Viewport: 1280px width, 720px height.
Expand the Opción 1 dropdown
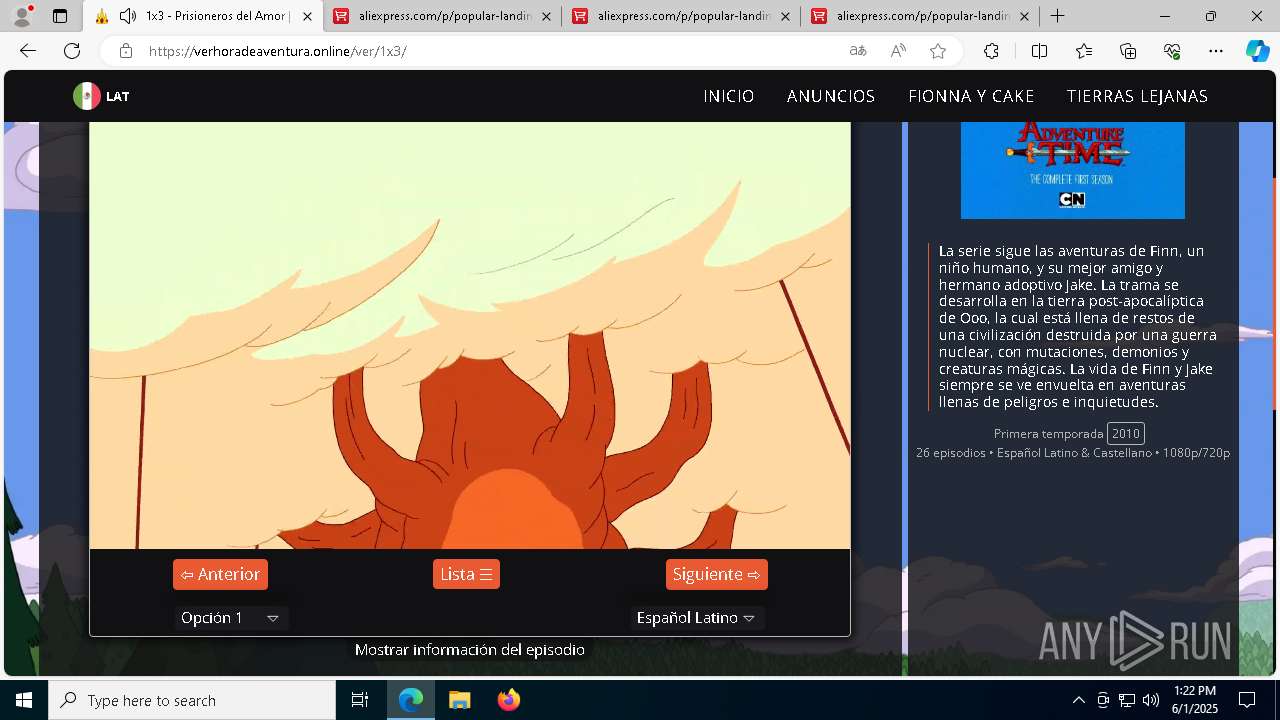(231, 618)
